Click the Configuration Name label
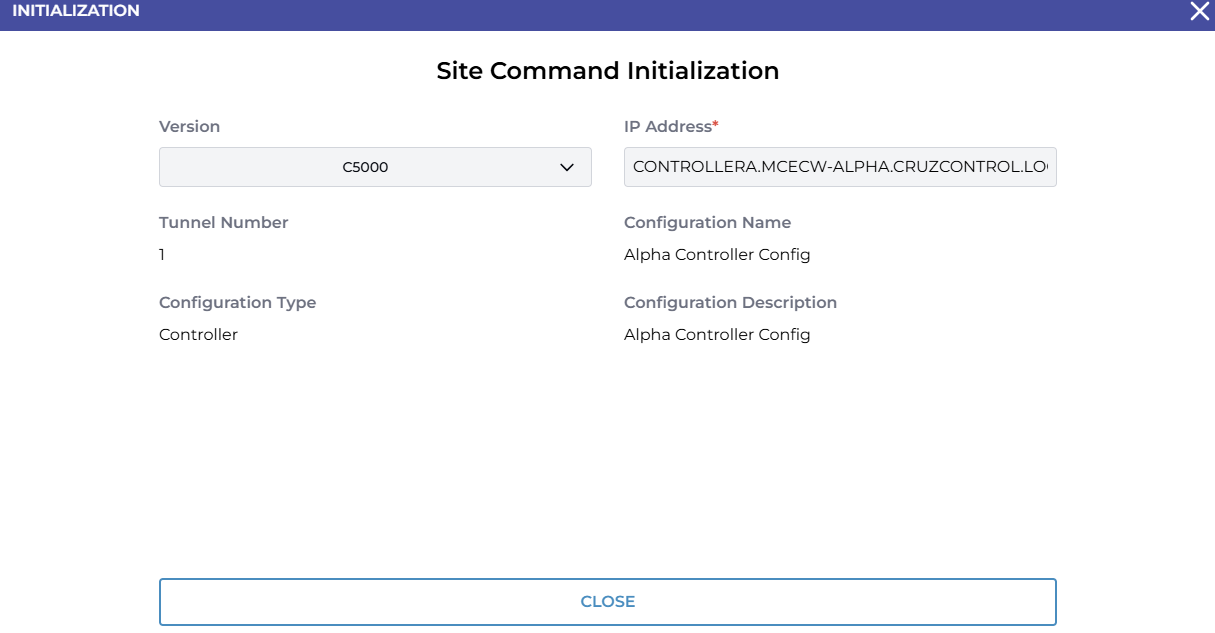This screenshot has height=633, width=1215. click(x=707, y=223)
